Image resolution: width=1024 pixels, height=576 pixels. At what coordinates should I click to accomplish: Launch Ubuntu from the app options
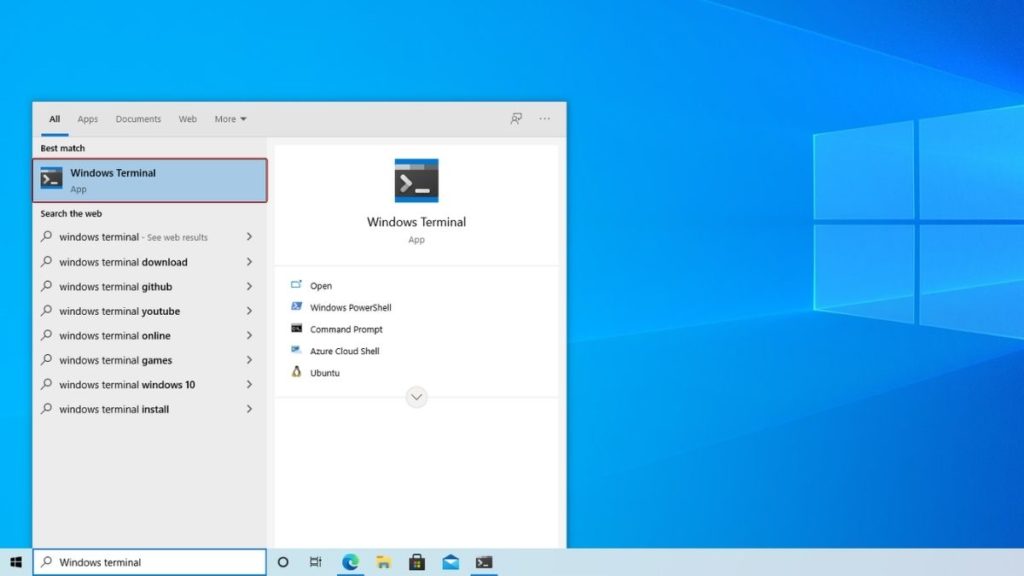coord(323,373)
